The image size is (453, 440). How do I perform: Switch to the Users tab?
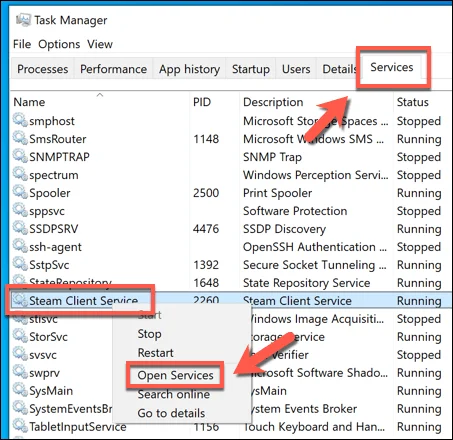[x=296, y=69]
